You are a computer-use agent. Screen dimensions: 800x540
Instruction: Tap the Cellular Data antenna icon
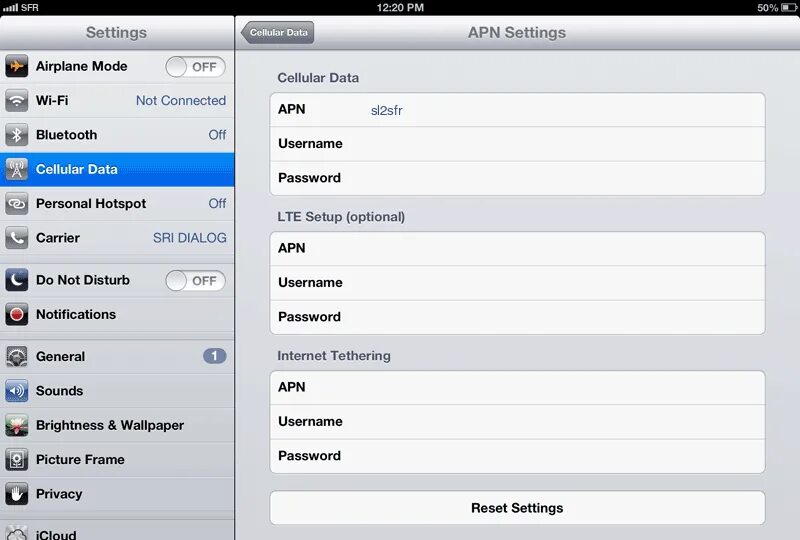(16, 169)
